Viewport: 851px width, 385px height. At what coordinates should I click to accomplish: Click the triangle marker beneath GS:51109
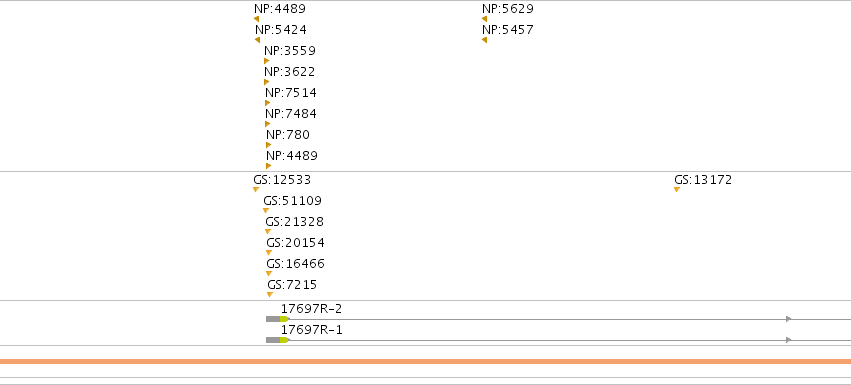(266, 211)
